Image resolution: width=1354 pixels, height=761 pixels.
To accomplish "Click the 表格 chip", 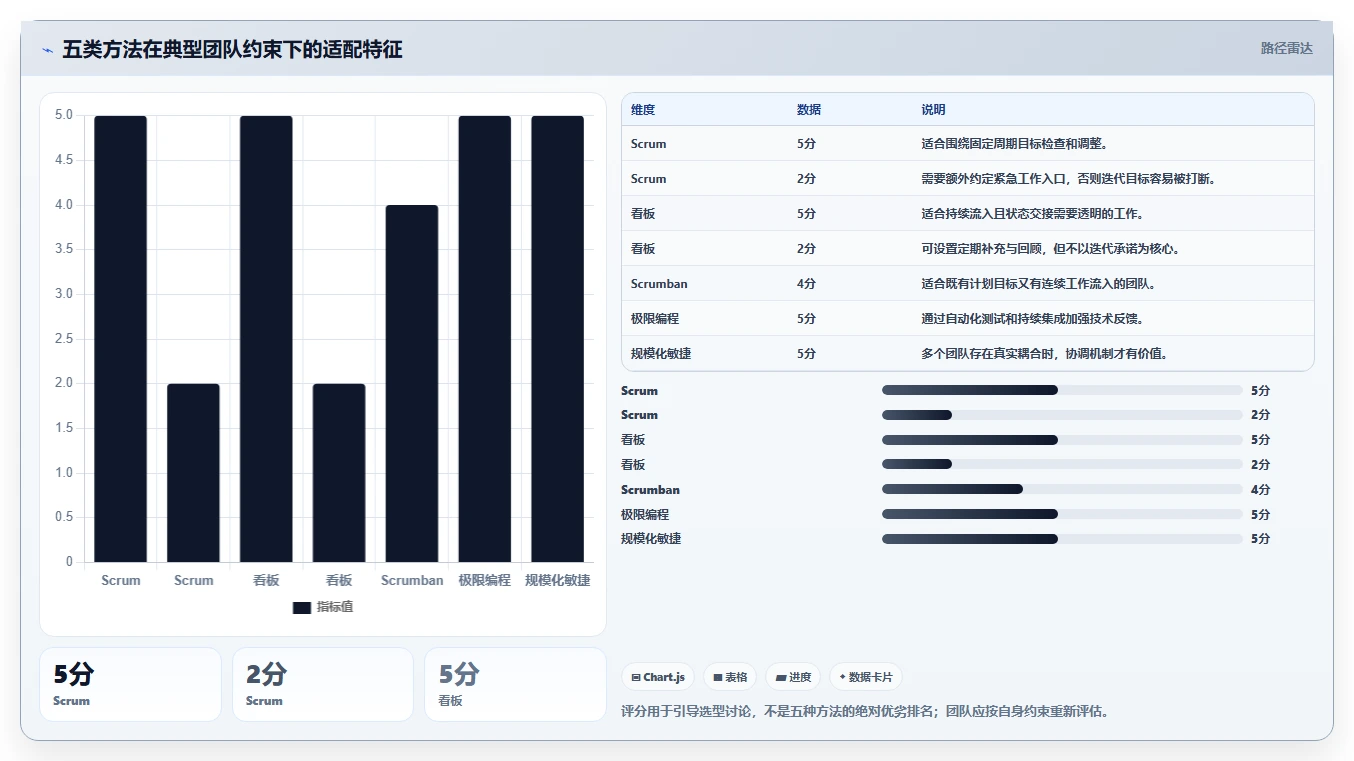I will coord(730,677).
